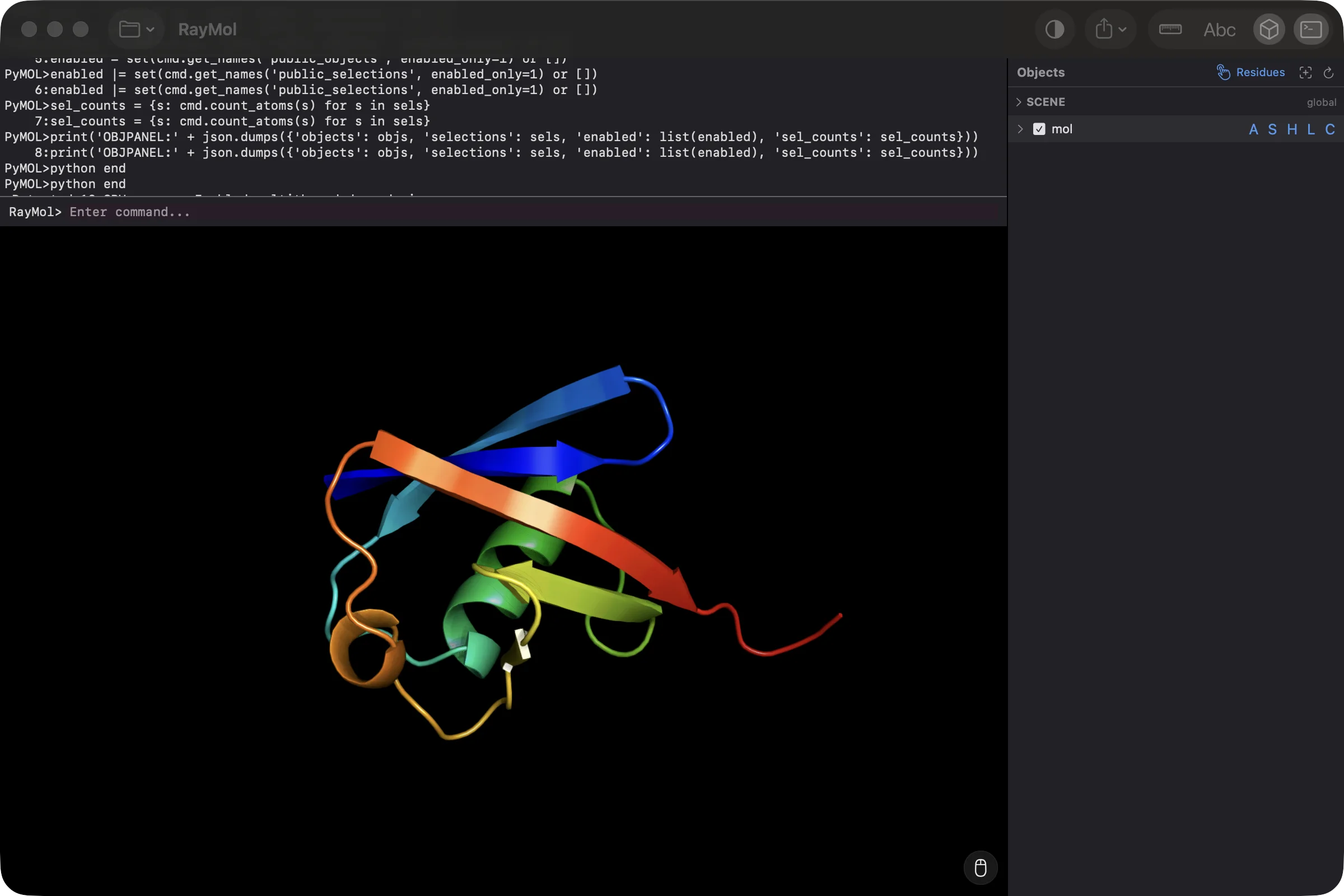The width and height of the screenshot is (1344, 896).
Task: Open the L label menu for mol
Action: (1311, 130)
